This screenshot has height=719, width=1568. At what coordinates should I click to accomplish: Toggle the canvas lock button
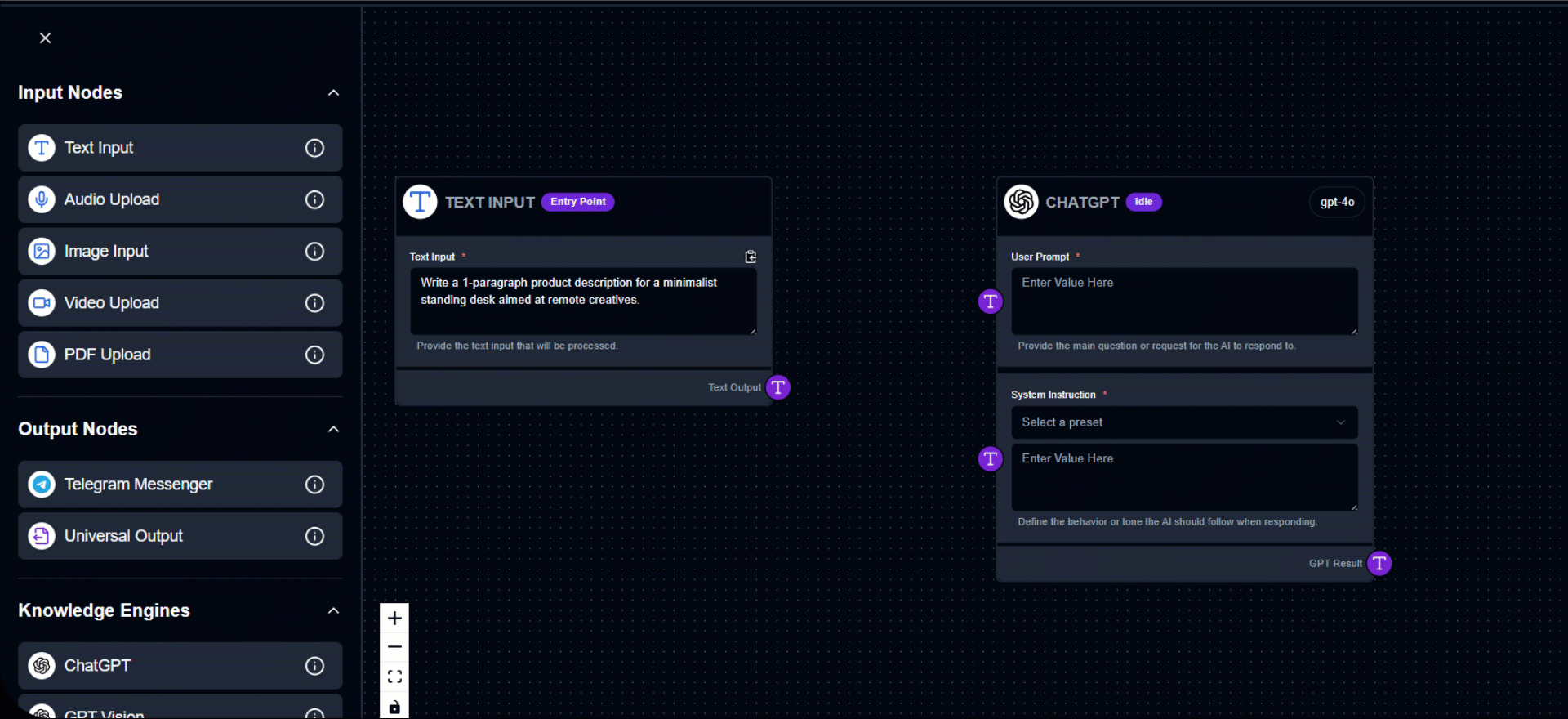pyautogui.click(x=394, y=707)
